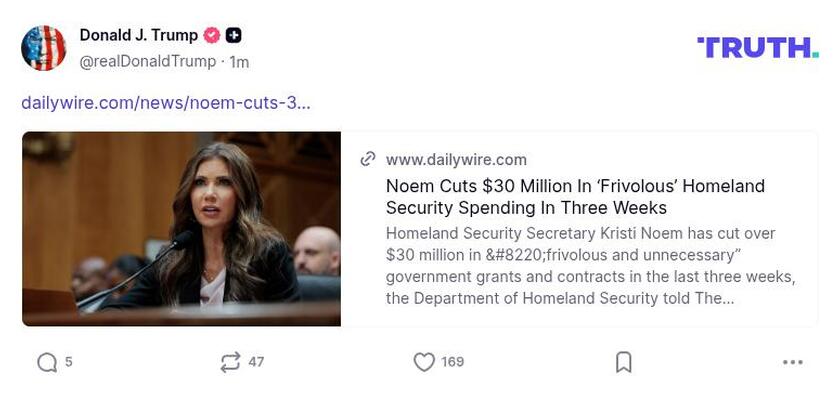The height and width of the screenshot is (406, 840).
Task: Open the profile avatar picture
Action: point(44,48)
